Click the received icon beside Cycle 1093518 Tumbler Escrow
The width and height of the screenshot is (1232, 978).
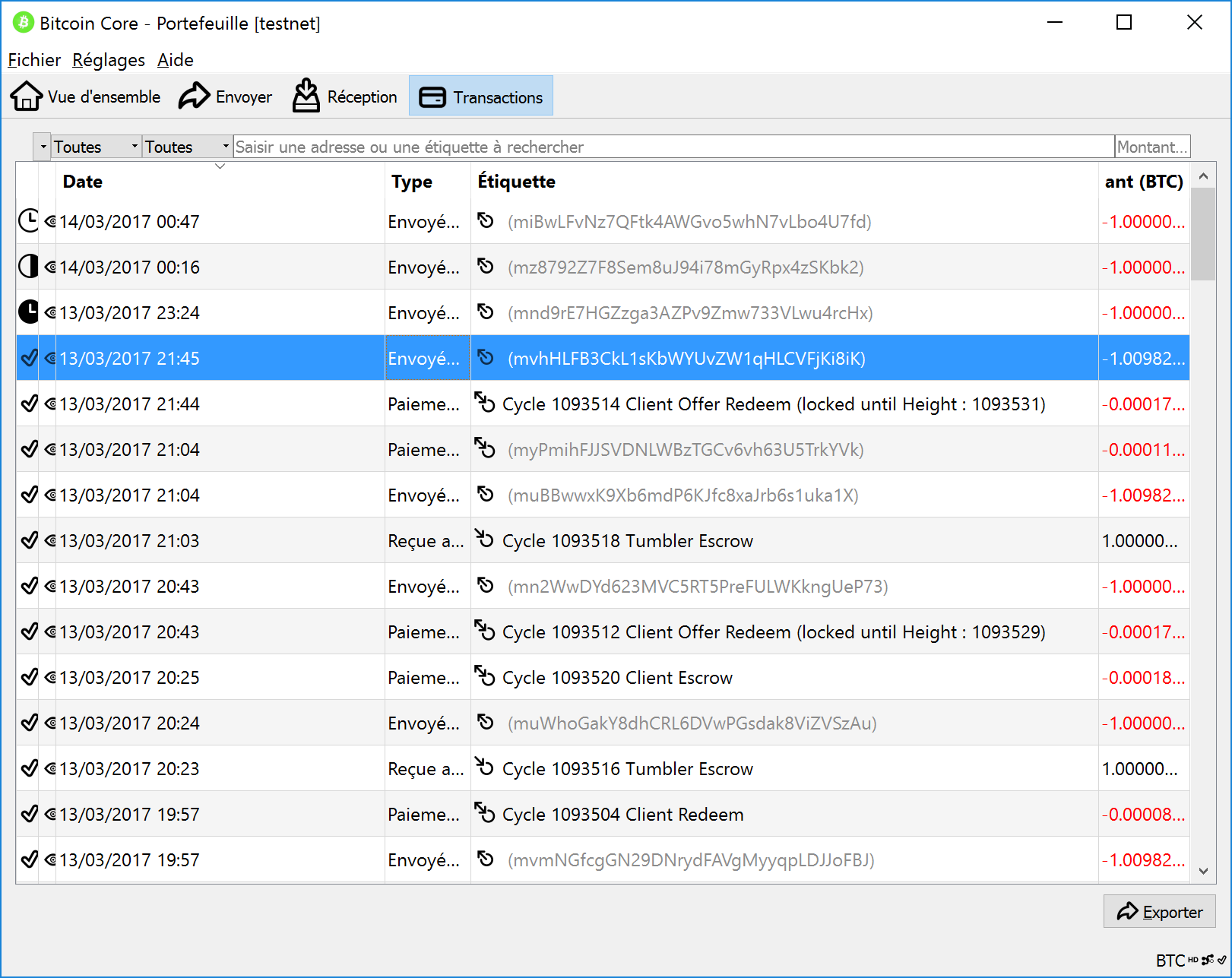pyautogui.click(x=485, y=539)
